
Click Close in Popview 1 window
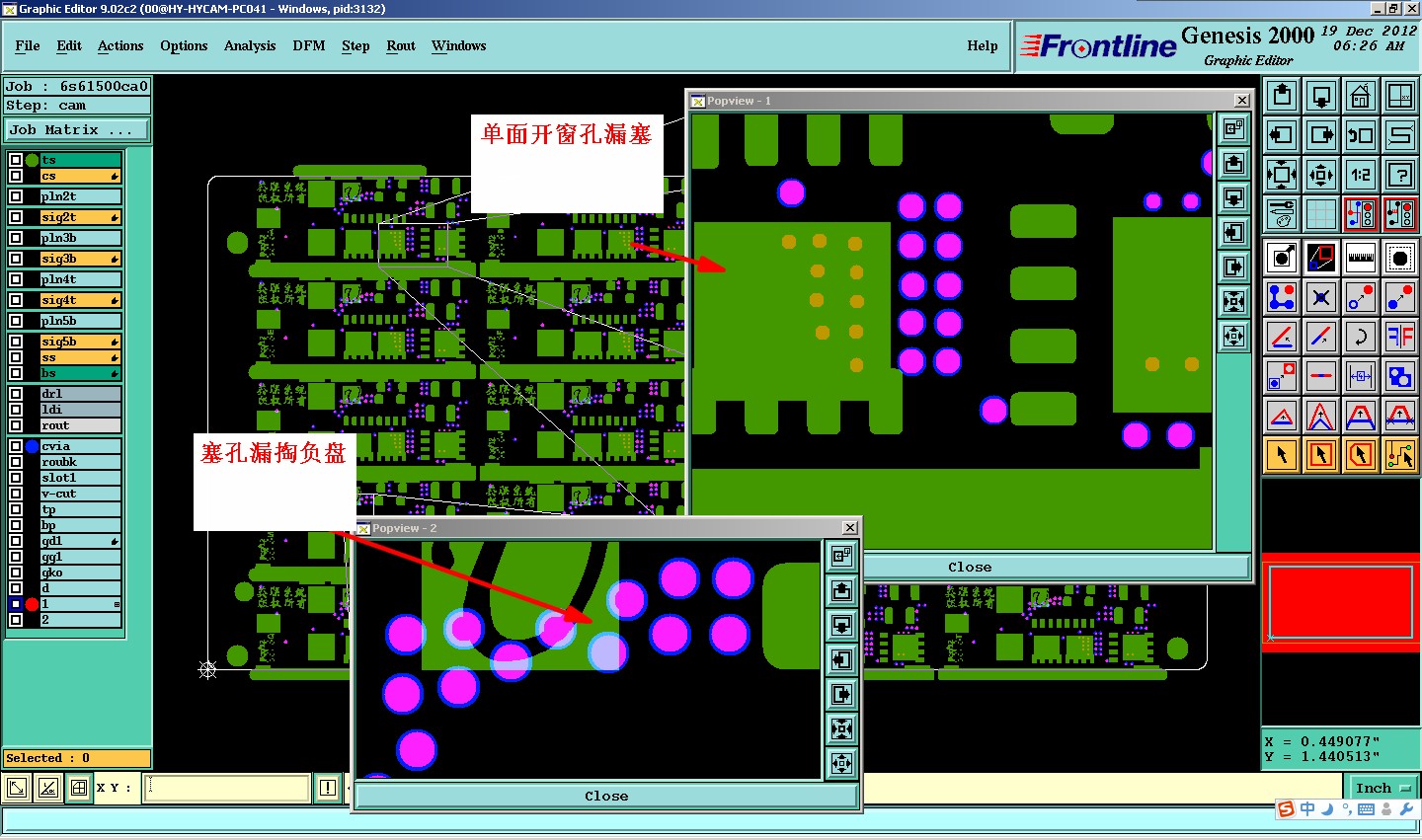970,567
